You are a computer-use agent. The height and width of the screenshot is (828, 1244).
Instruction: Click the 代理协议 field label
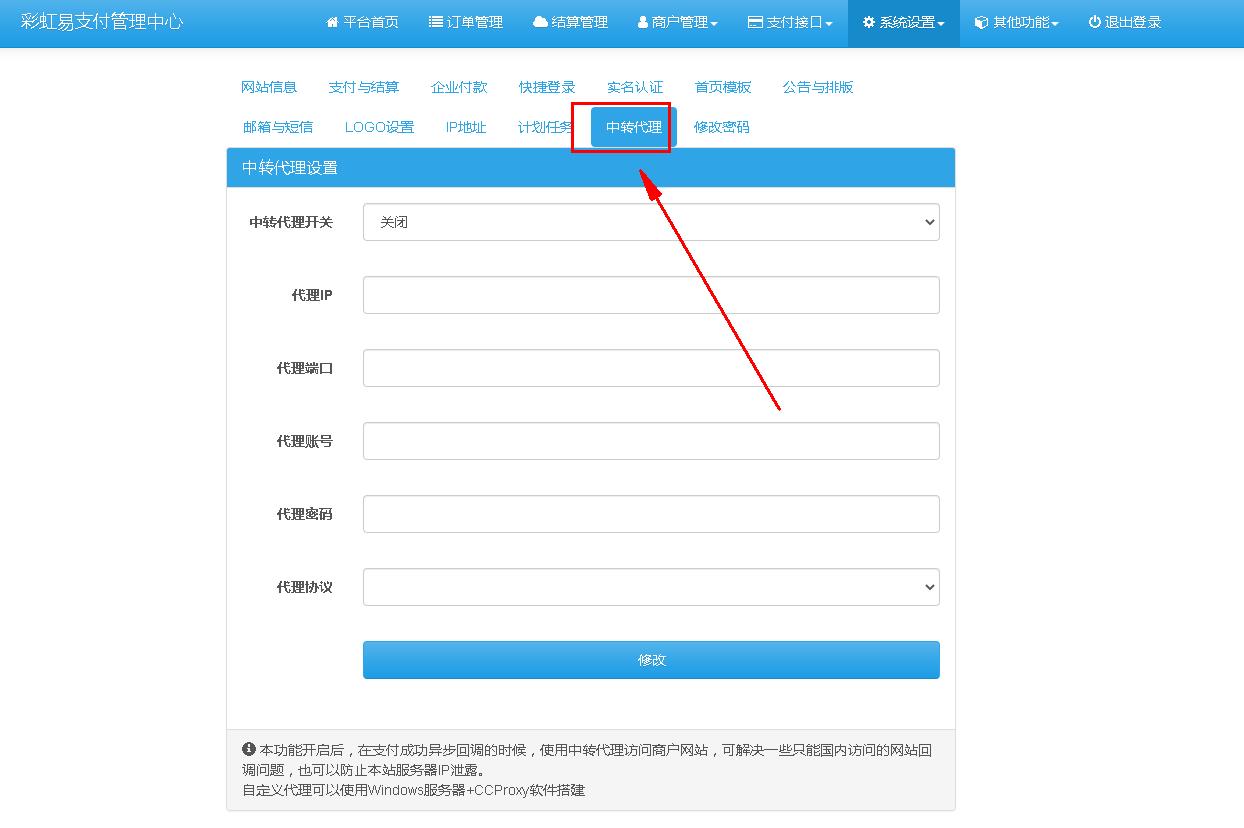click(x=305, y=587)
